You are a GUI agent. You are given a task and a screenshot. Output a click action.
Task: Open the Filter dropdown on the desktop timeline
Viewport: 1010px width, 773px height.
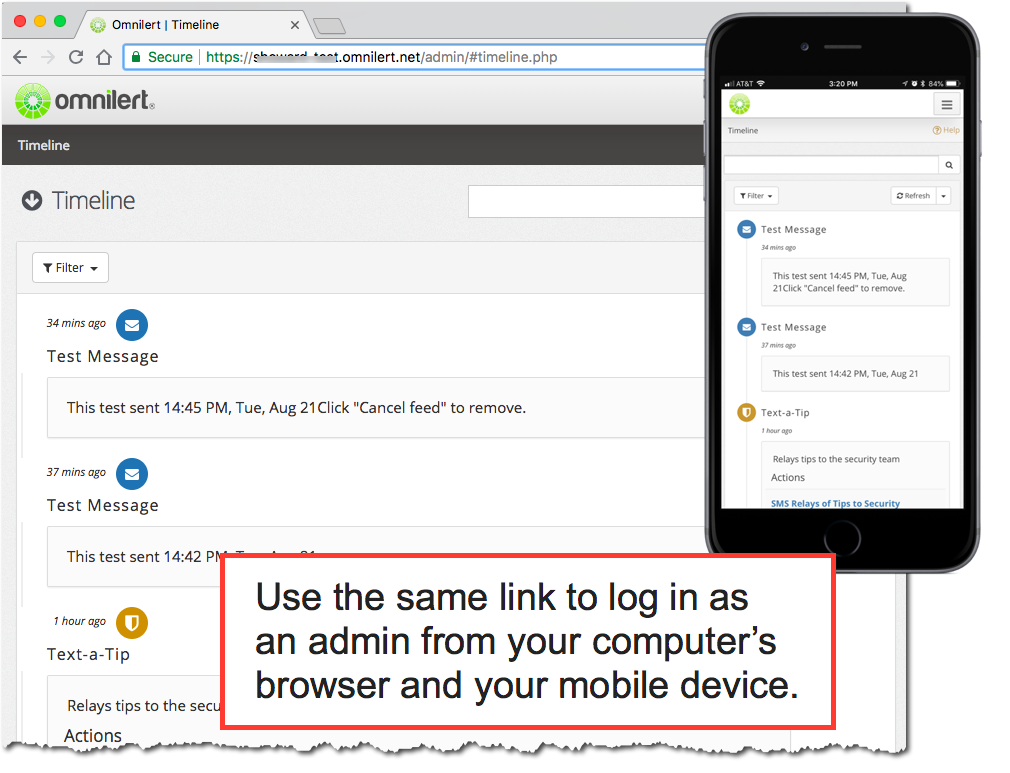point(70,267)
